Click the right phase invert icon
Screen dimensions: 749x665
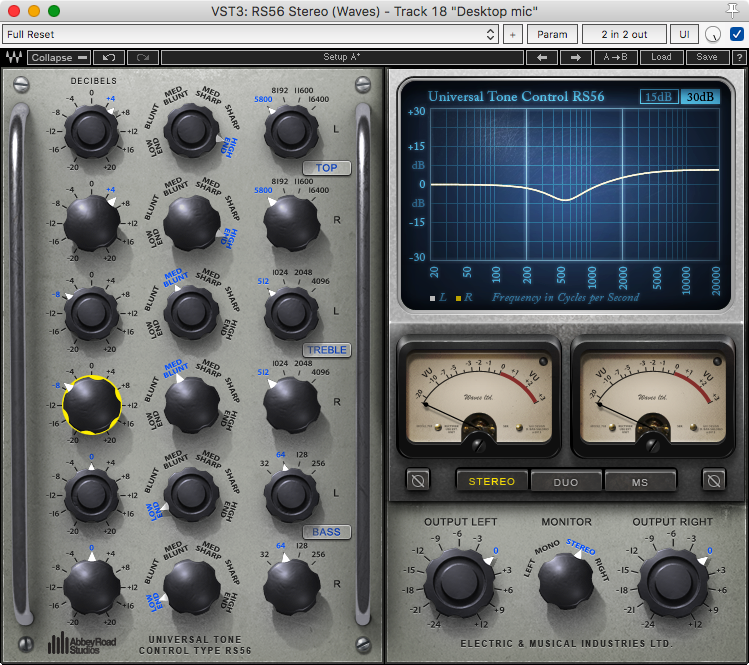click(x=714, y=481)
